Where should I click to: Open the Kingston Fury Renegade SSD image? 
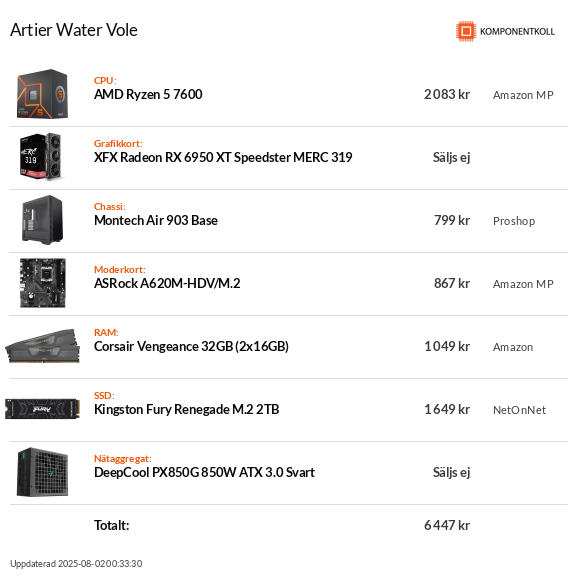coord(42,409)
